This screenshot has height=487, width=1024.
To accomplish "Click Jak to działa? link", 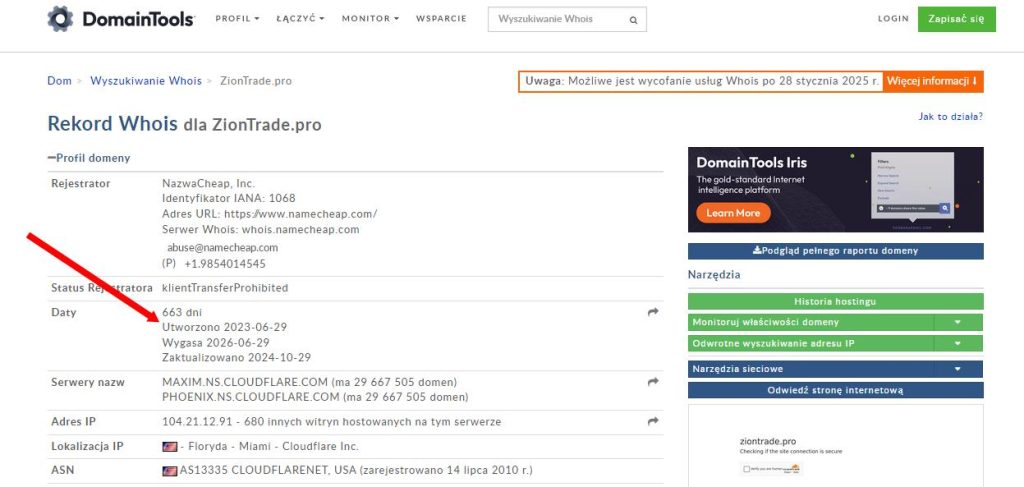I will click(x=950, y=117).
